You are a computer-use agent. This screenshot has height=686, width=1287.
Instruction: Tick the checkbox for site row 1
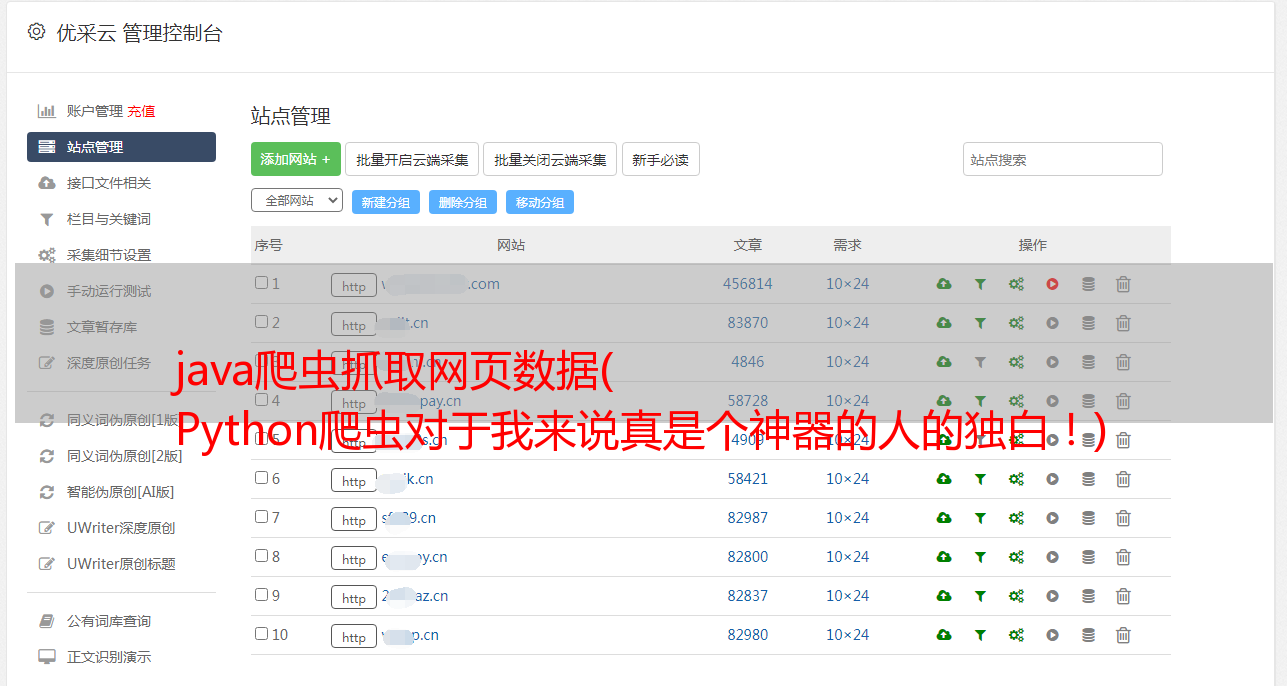pyautogui.click(x=261, y=283)
